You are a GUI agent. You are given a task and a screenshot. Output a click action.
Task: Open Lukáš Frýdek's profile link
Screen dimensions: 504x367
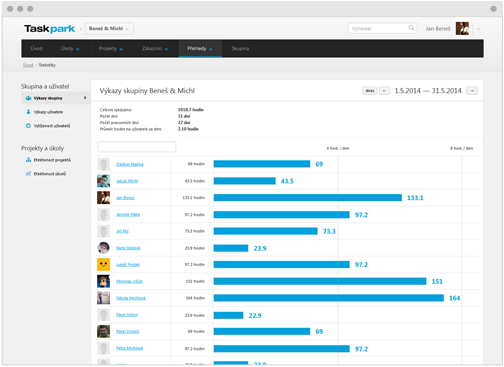click(128, 265)
